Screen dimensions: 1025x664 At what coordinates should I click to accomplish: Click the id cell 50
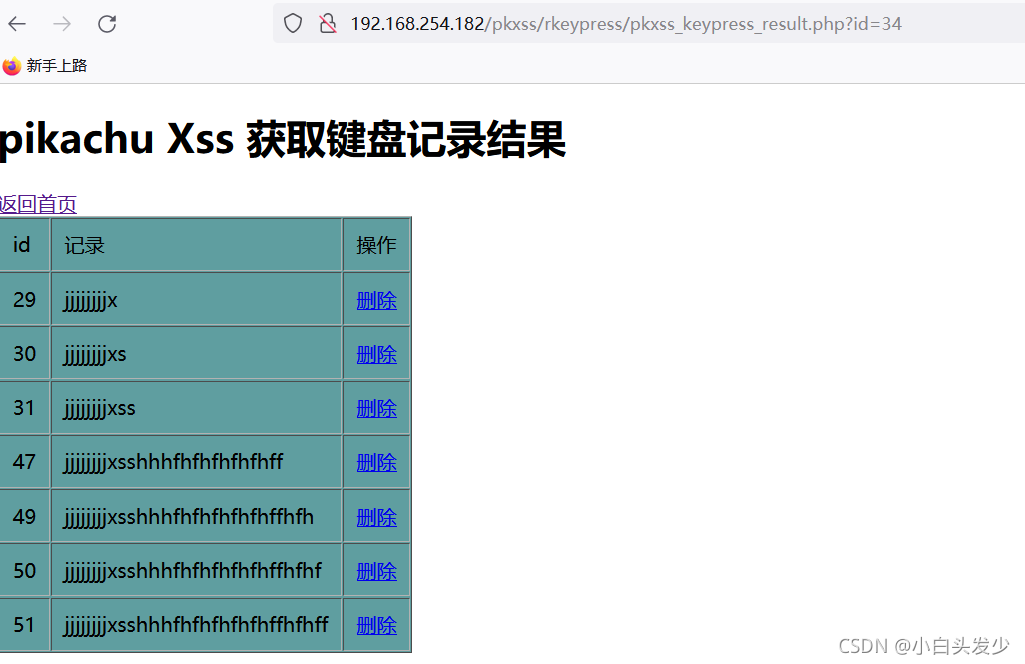pyautogui.click(x=24, y=571)
